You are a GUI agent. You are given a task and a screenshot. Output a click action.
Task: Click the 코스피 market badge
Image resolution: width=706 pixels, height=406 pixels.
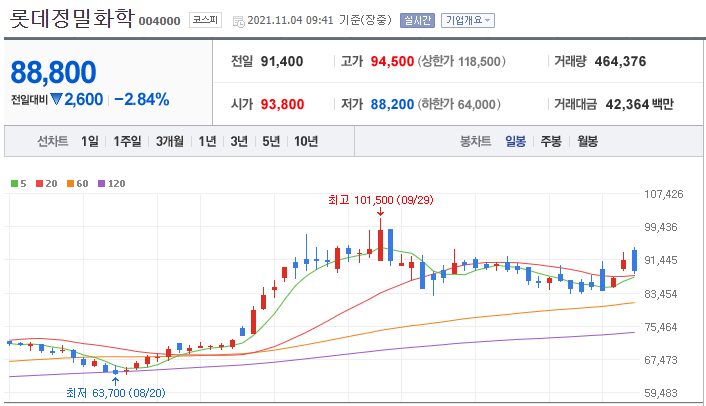(205, 20)
